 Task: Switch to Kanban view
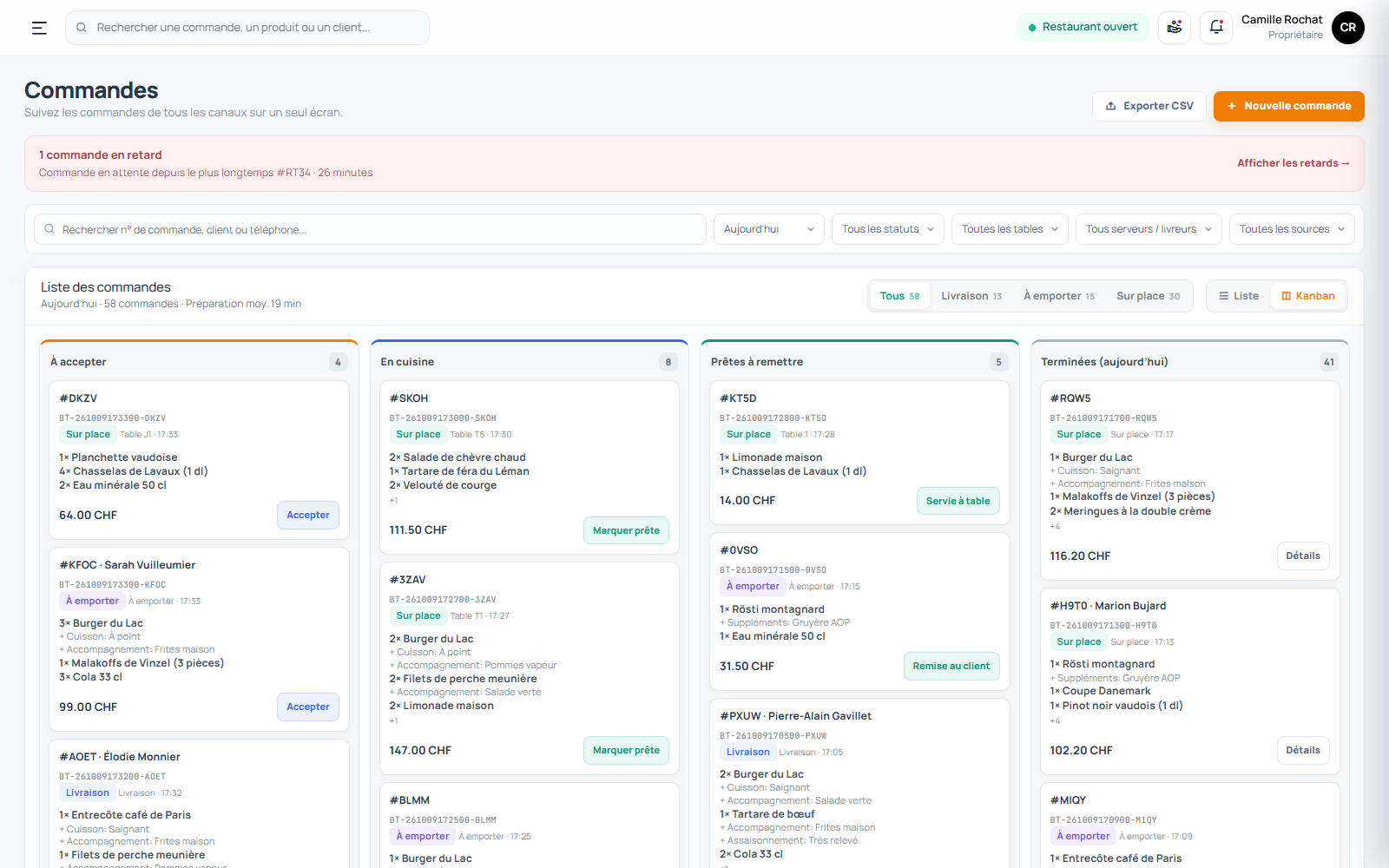pos(1308,296)
